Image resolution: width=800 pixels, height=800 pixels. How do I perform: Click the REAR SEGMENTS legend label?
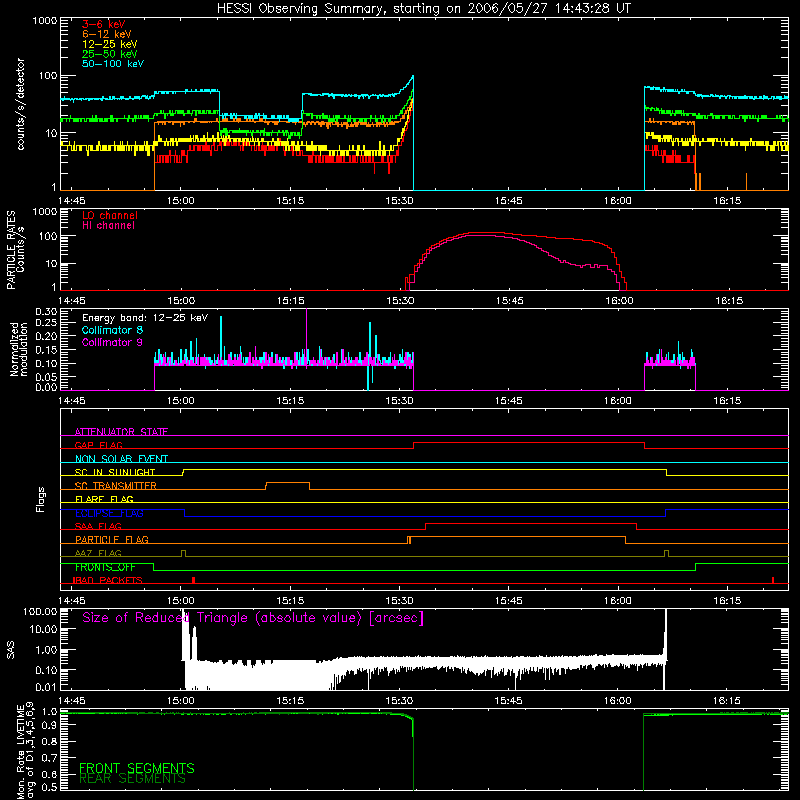coord(132,778)
